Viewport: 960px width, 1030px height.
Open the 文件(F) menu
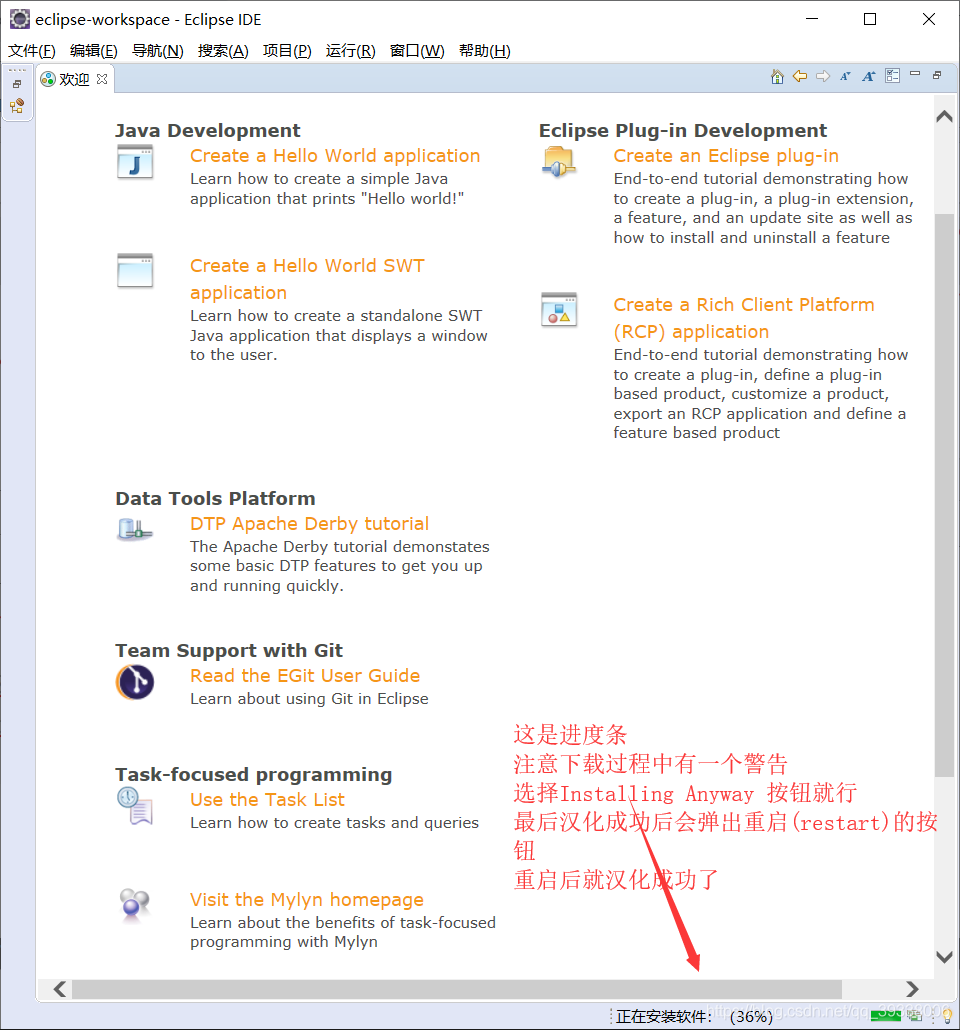click(x=32, y=51)
